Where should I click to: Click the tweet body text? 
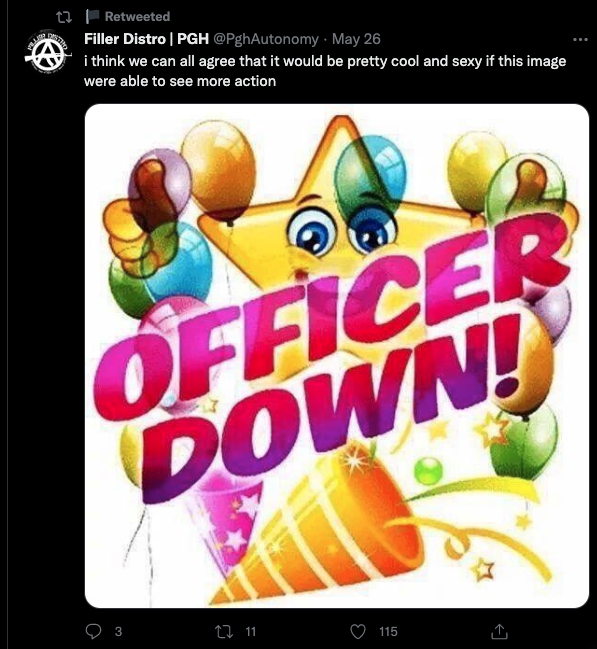(325, 71)
